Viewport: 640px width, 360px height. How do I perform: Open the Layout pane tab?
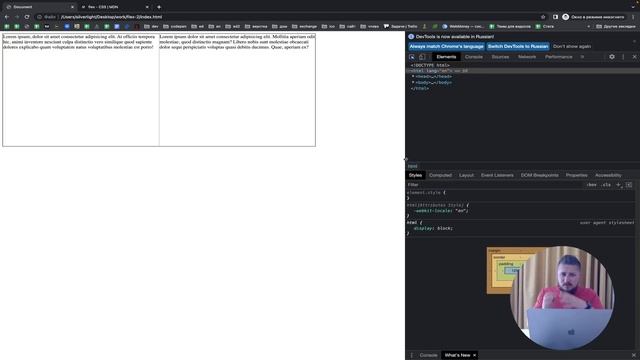(466, 175)
